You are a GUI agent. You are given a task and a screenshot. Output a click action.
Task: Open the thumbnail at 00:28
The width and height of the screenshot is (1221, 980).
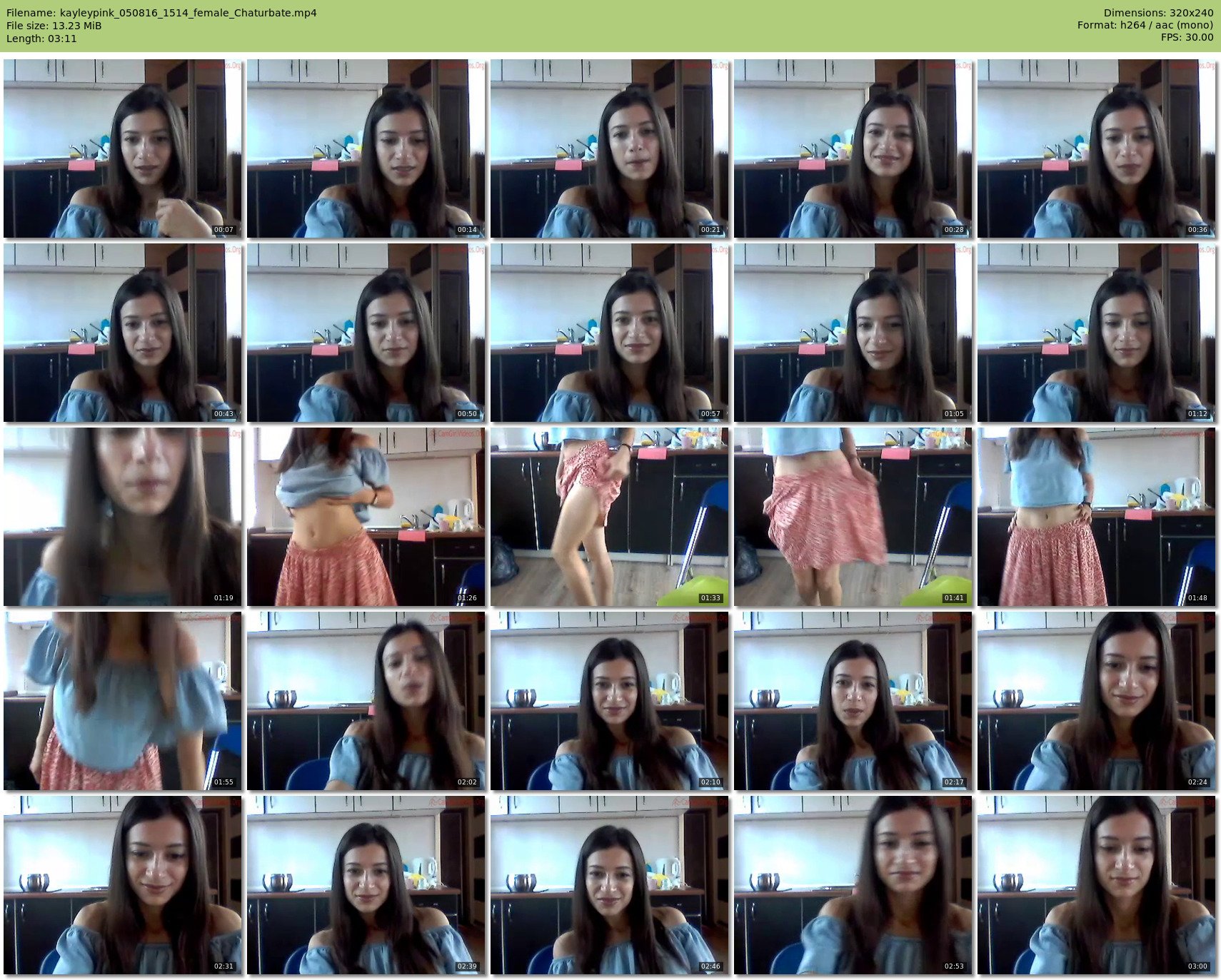(x=853, y=148)
